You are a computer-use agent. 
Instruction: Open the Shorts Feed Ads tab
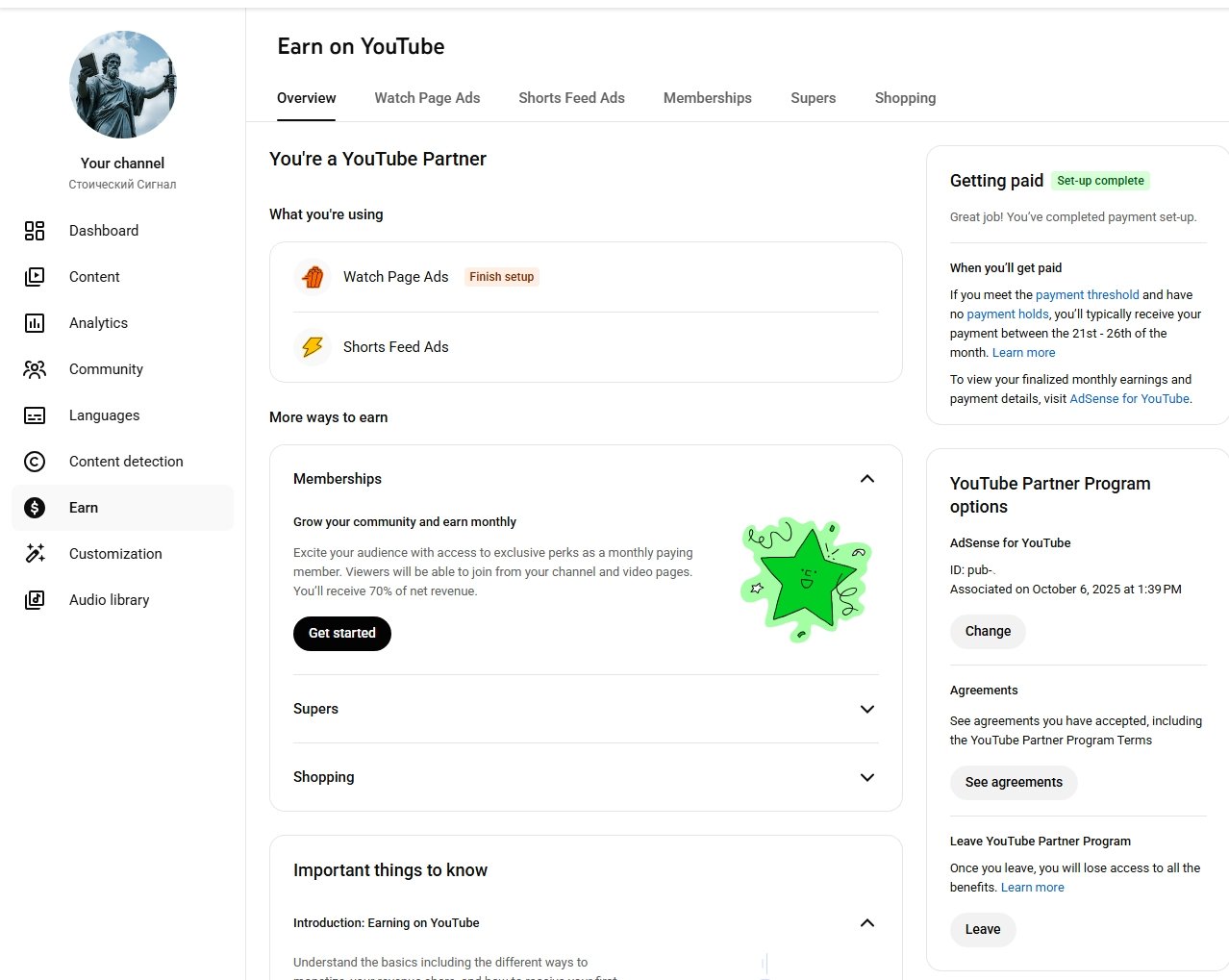[x=571, y=98]
